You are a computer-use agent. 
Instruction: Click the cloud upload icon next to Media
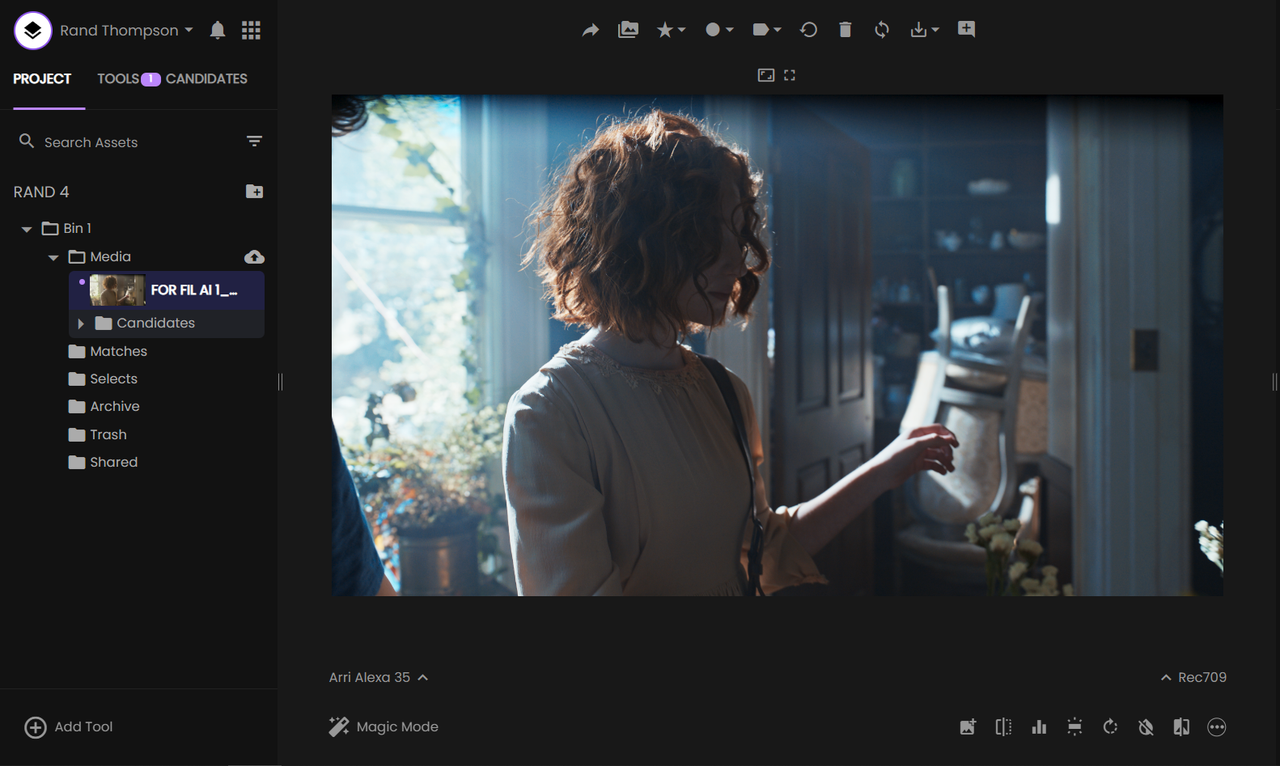coord(254,257)
